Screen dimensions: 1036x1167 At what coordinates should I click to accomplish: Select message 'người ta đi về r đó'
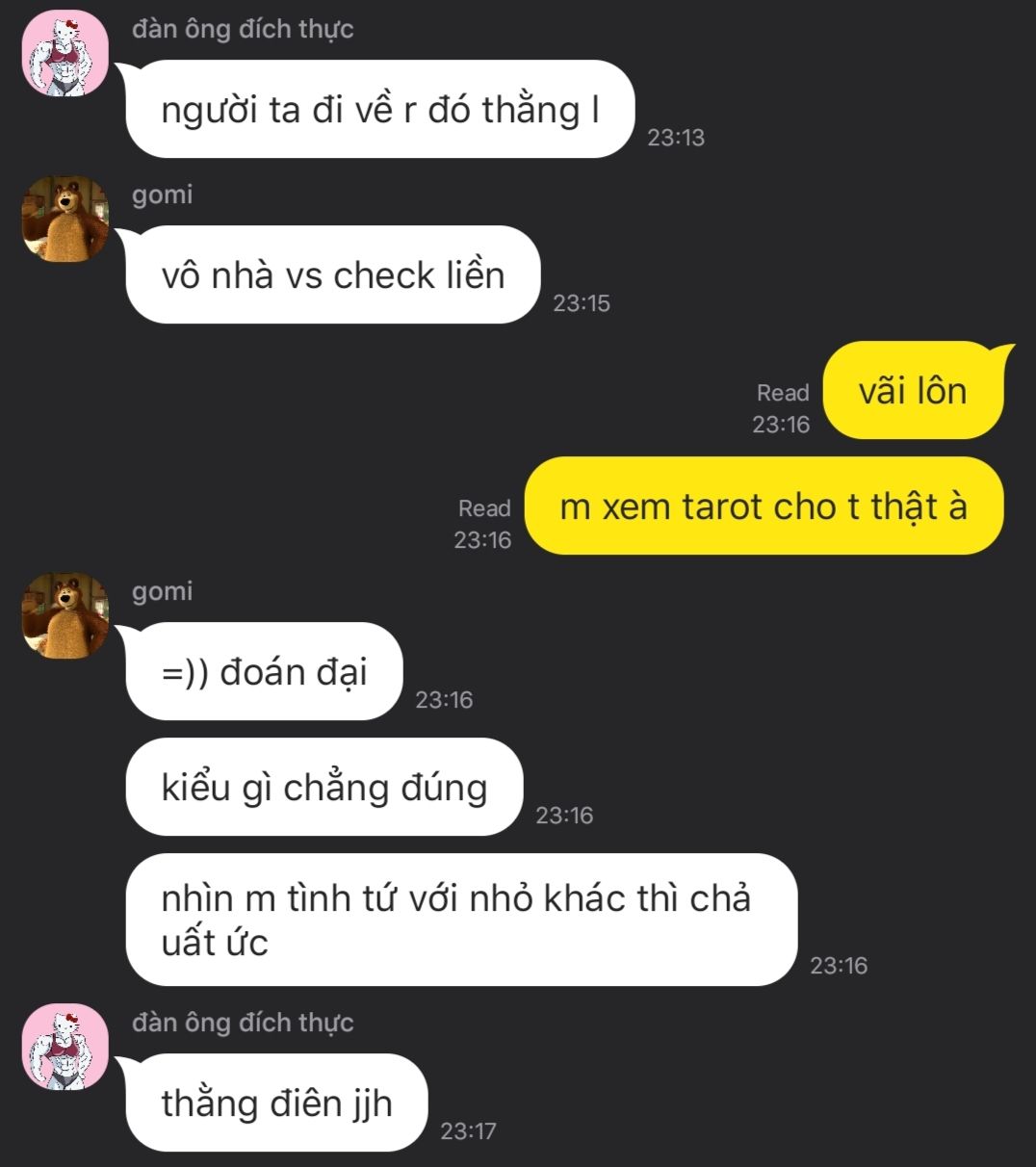point(379,110)
